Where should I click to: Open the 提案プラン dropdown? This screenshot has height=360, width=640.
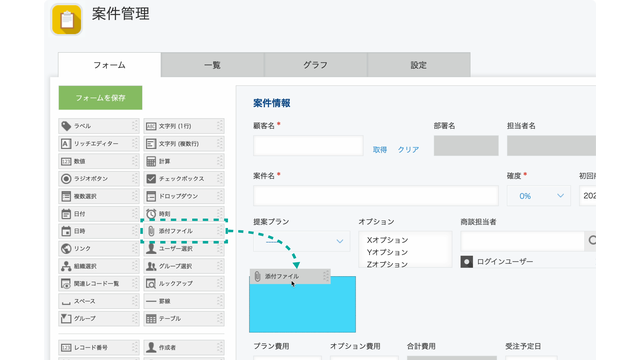pos(301,241)
